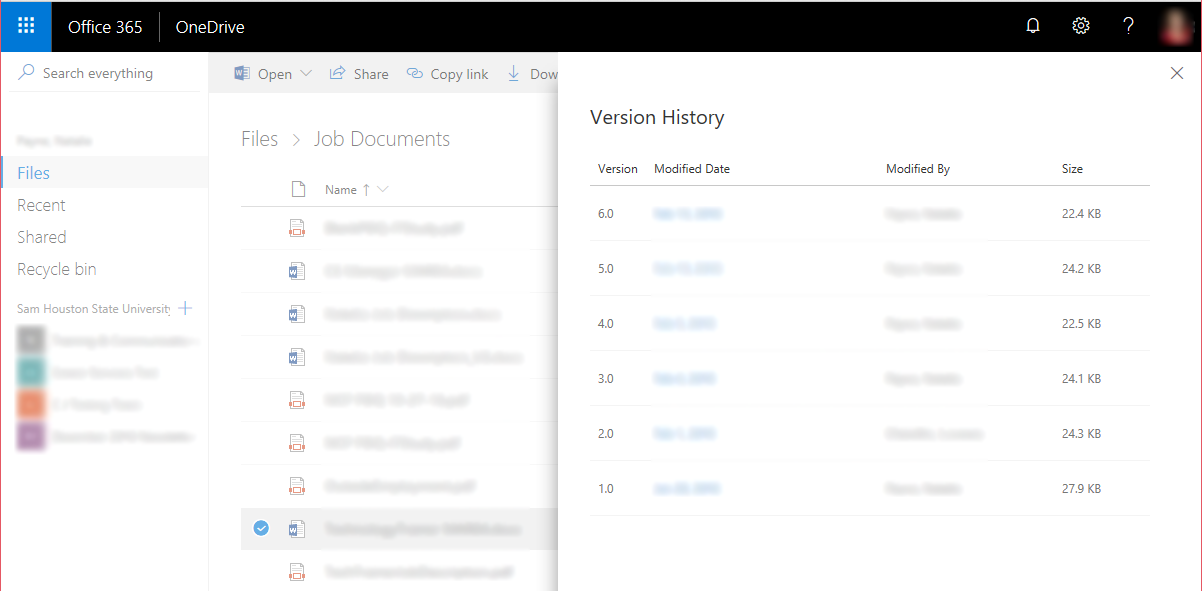1202x591 pixels.
Task: Open the notifications bell
Action: pyautogui.click(x=1032, y=26)
